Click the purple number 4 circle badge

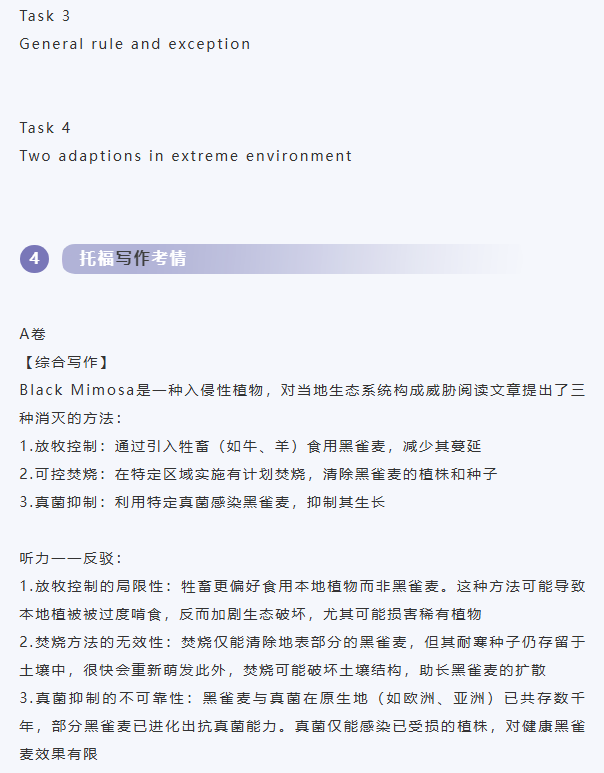(x=34, y=259)
